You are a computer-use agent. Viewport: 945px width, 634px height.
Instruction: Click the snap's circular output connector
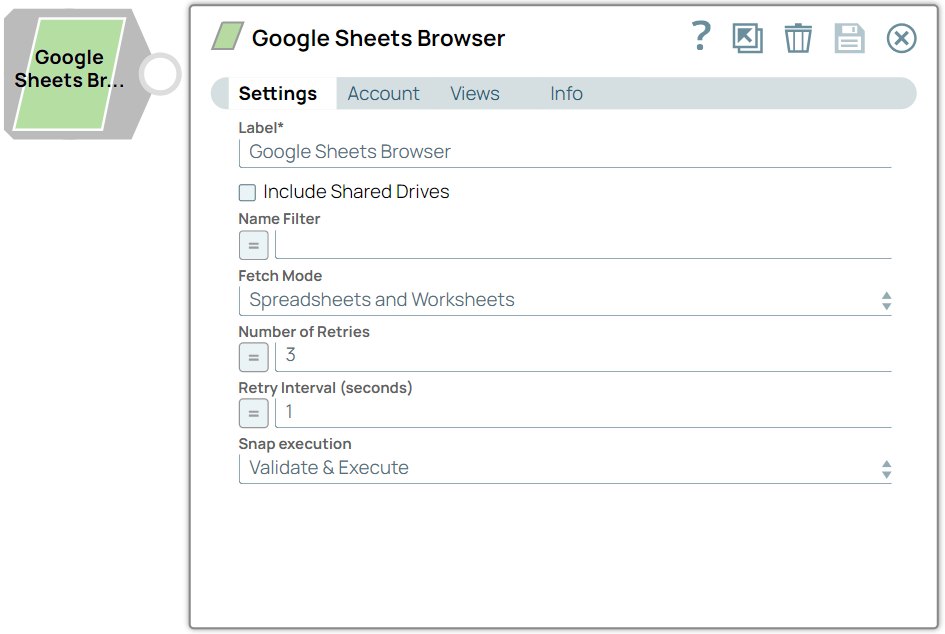point(160,74)
